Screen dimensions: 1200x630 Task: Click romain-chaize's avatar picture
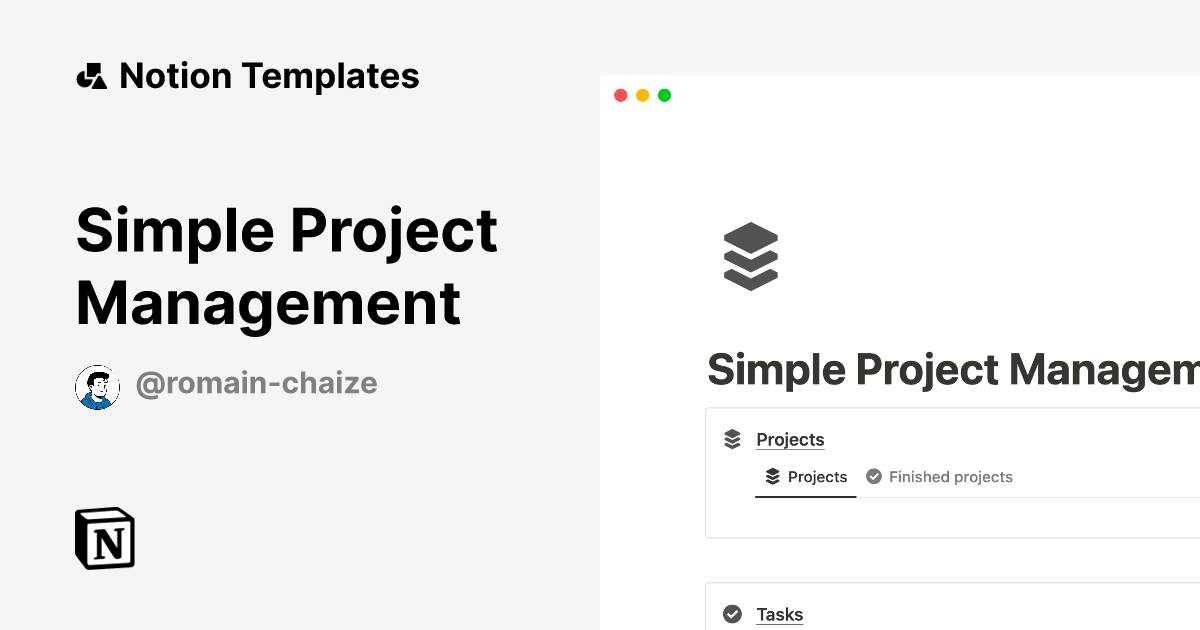(97, 386)
